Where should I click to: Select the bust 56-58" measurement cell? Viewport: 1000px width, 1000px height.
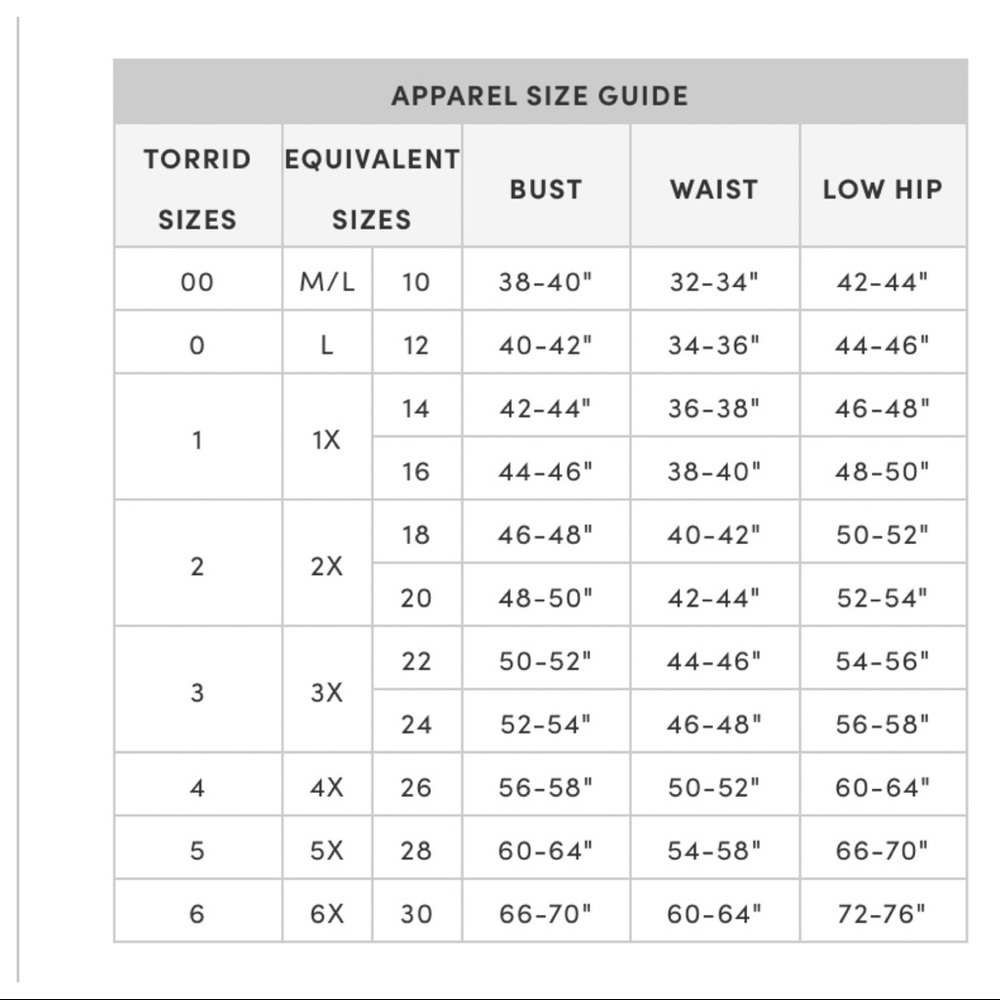click(x=546, y=788)
